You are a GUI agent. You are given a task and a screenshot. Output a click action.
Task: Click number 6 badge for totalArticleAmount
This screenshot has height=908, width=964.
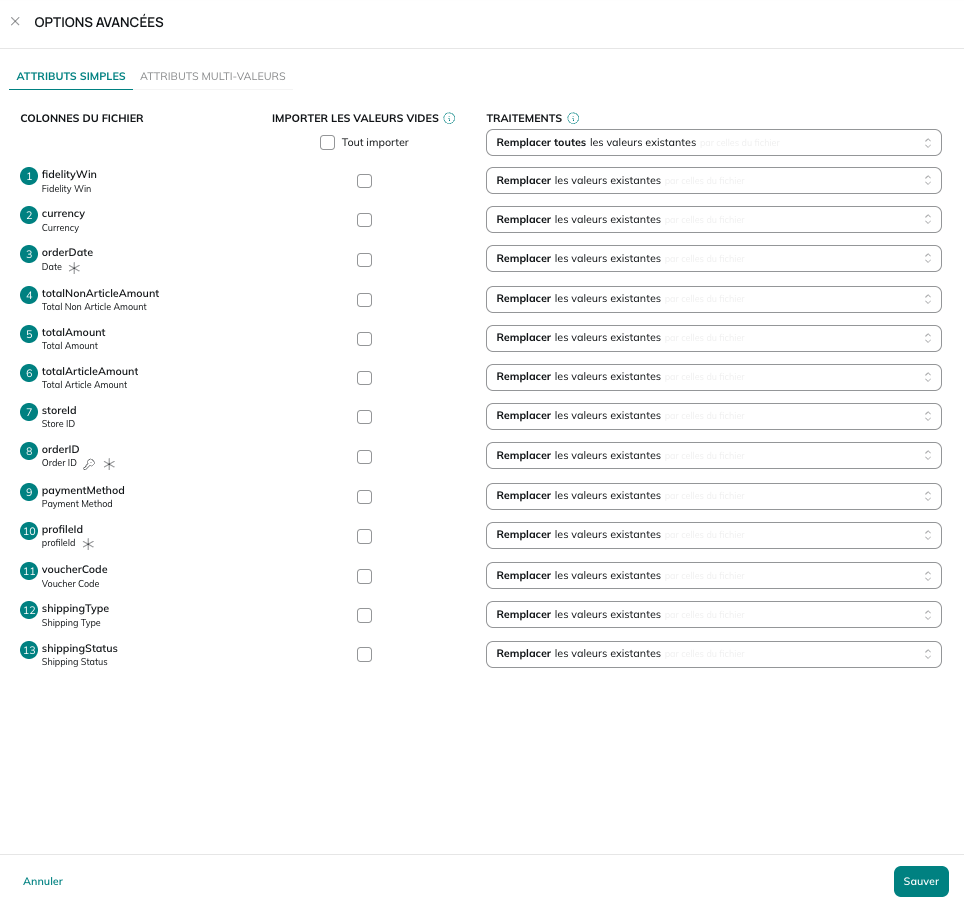point(29,373)
